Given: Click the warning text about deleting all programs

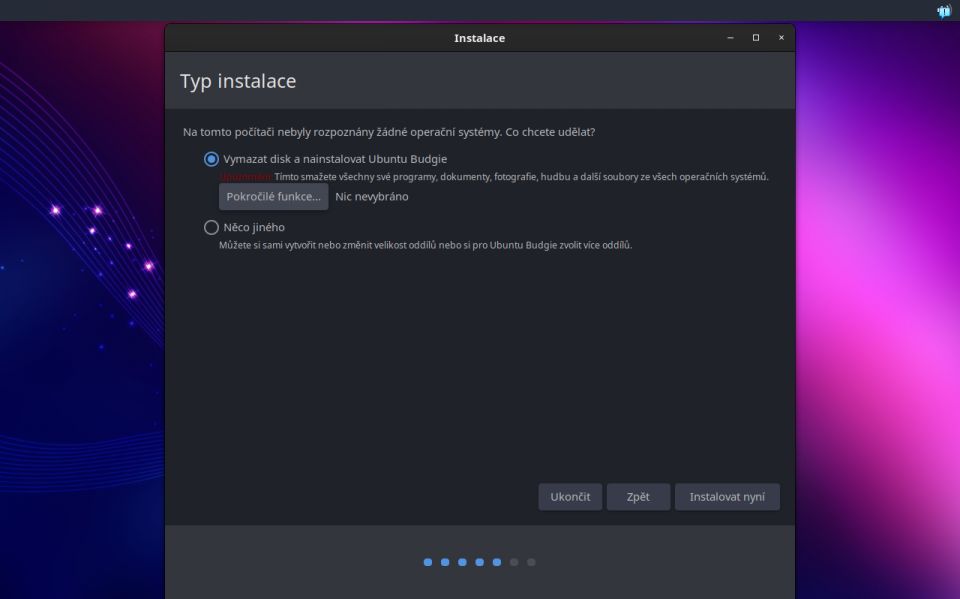Looking at the screenshot, I should [x=493, y=177].
